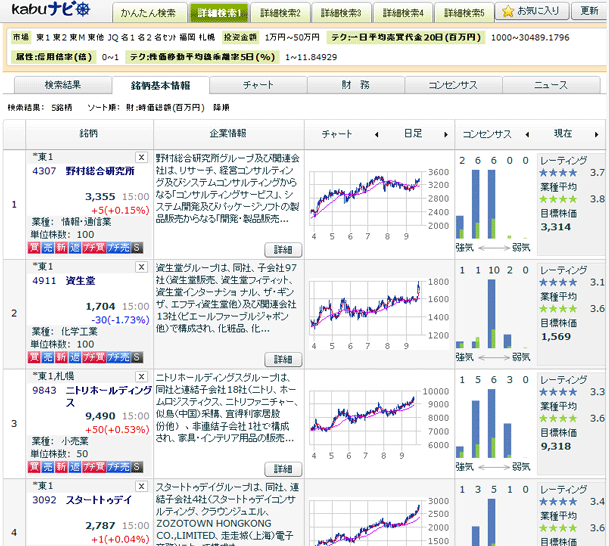This screenshot has width=610, height=546.
Task: Open the 財務 tab
Action: pos(356,85)
